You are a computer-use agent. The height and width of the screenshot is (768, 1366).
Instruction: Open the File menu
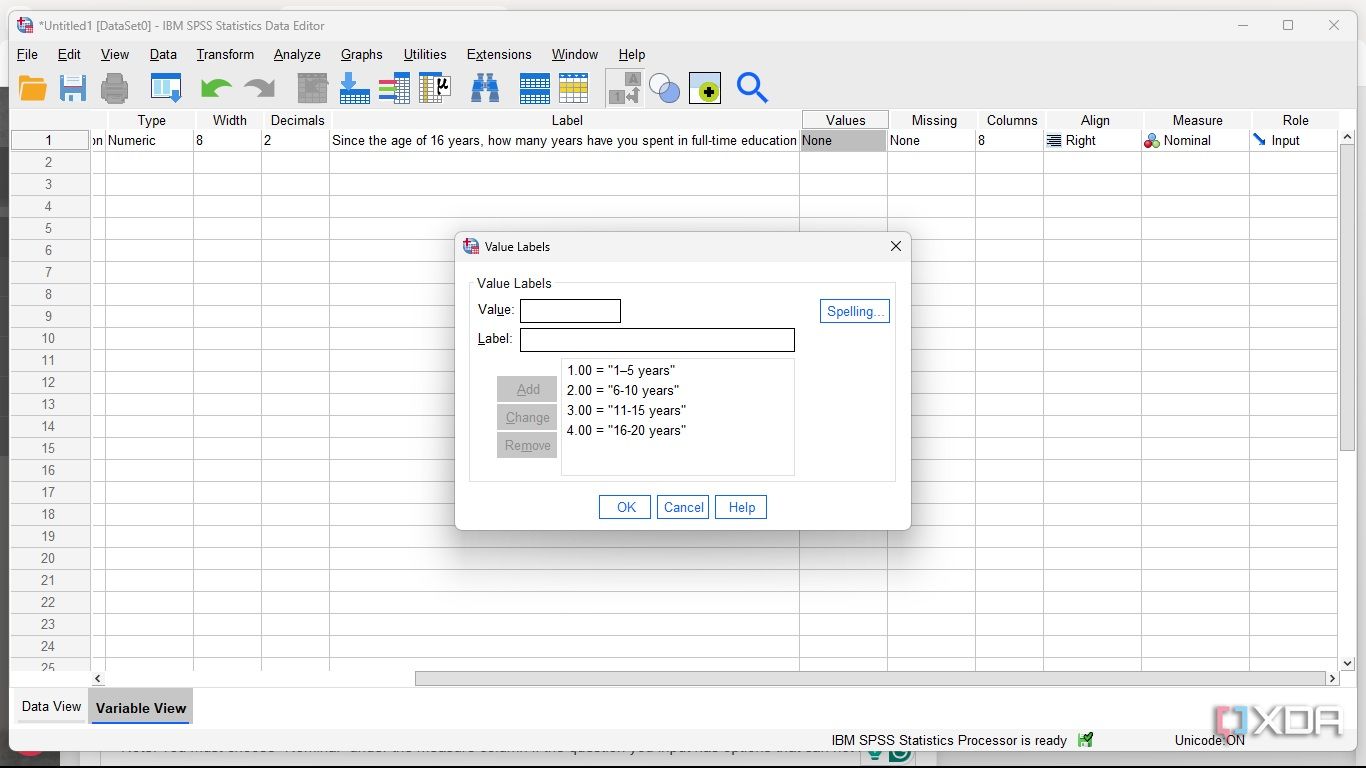pos(27,54)
